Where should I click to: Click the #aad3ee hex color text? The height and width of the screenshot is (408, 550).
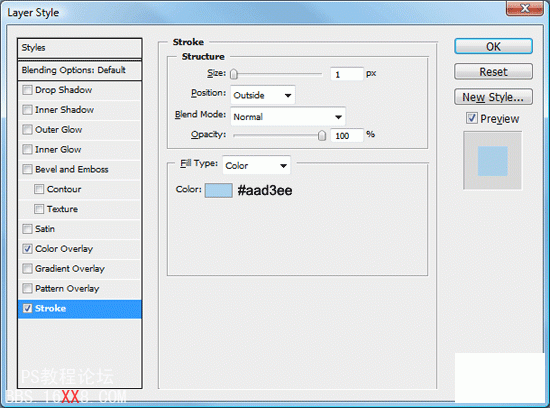pos(265,190)
